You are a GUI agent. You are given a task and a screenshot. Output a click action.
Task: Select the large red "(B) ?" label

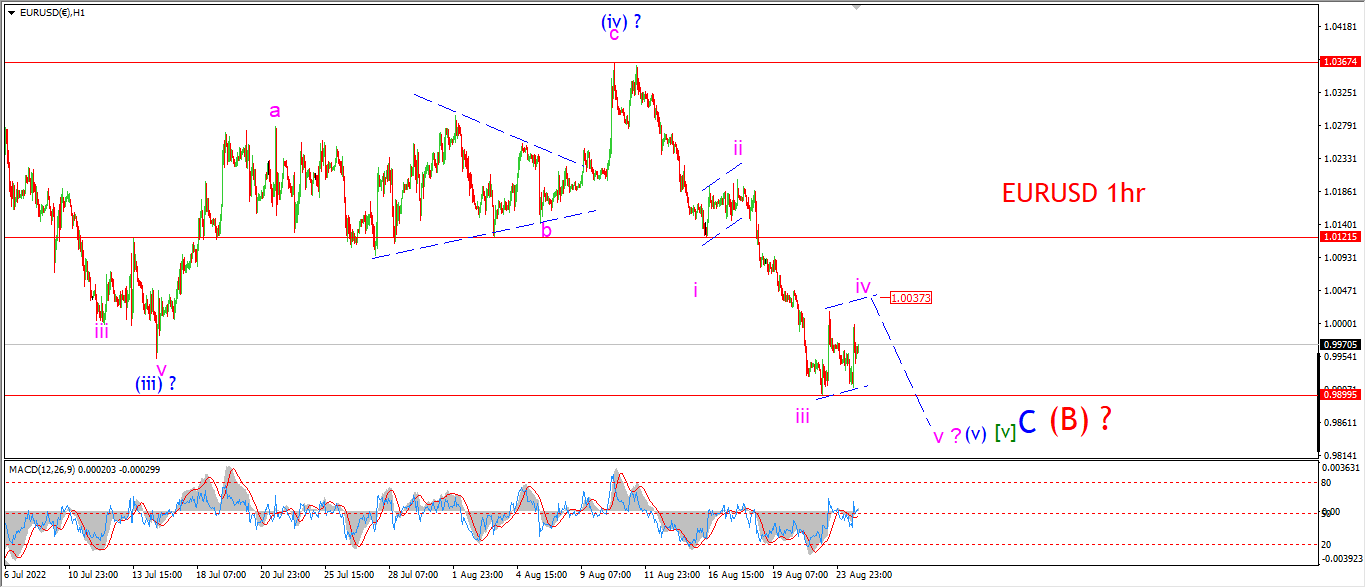[1080, 420]
